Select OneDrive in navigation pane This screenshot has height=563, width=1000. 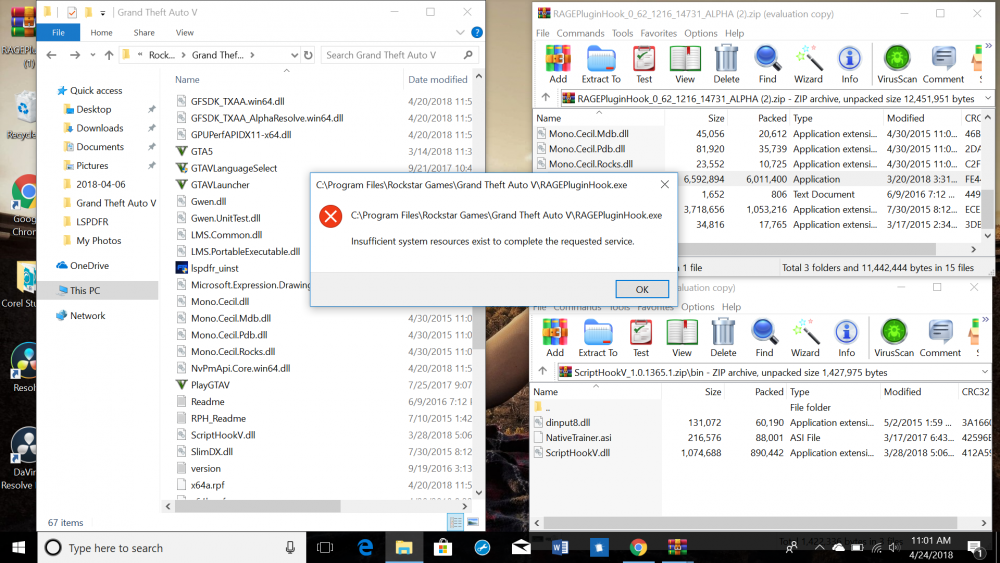89,265
